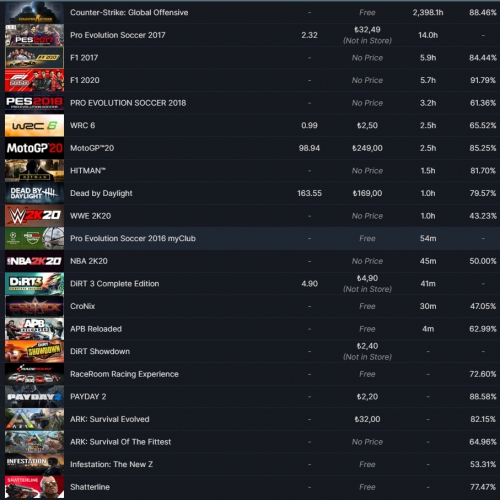The height and width of the screenshot is (500, 500).
Task: Select the Dead by Daylight title
Action: point(101,193)
